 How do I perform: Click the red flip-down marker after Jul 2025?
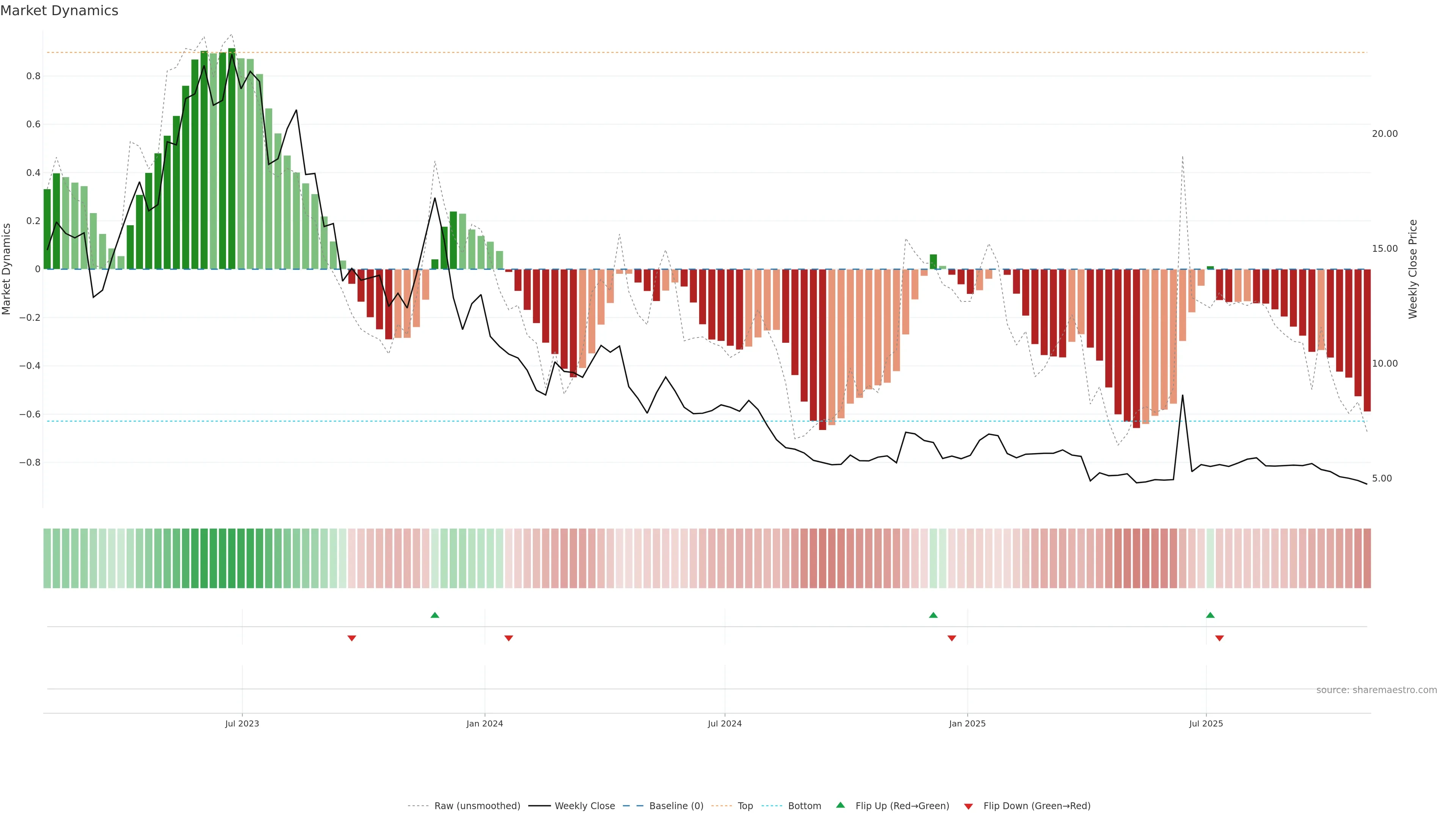(1219, 638)
